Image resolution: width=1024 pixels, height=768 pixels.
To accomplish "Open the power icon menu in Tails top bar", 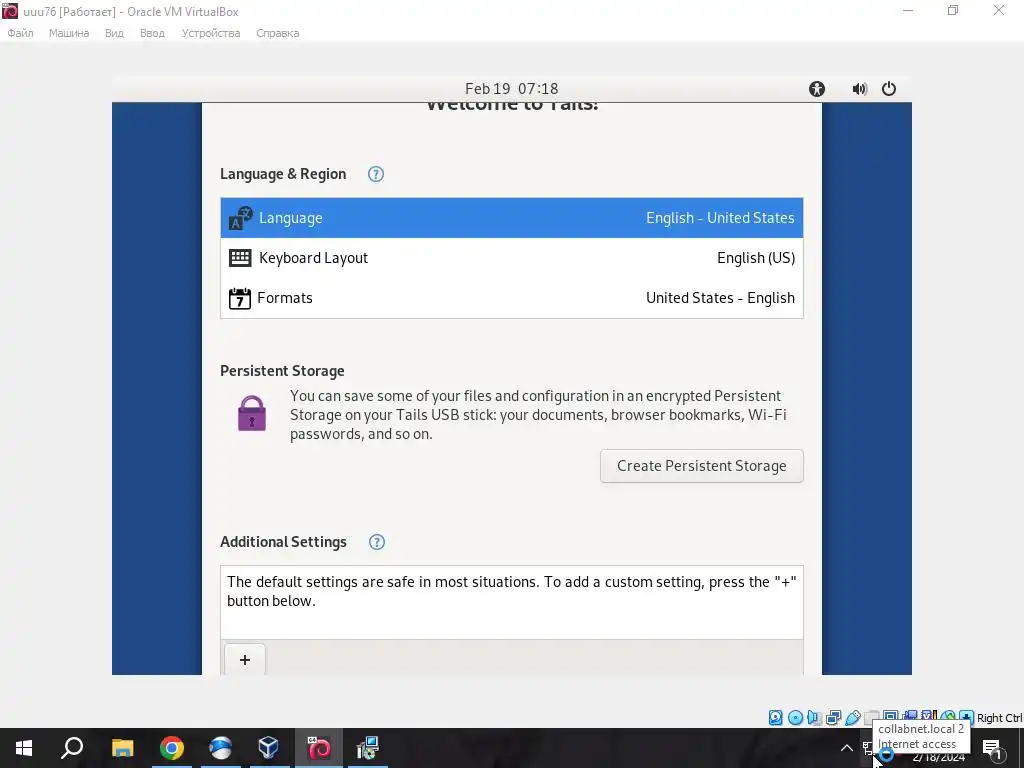I will 889,89.
